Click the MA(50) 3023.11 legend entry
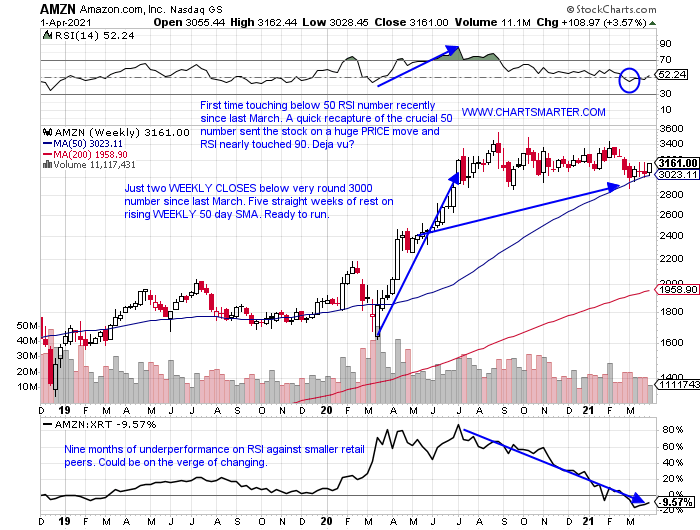Image resolution: width=700 pixels, height=530 pixels. pyautogui.click(x=83, y=144)
